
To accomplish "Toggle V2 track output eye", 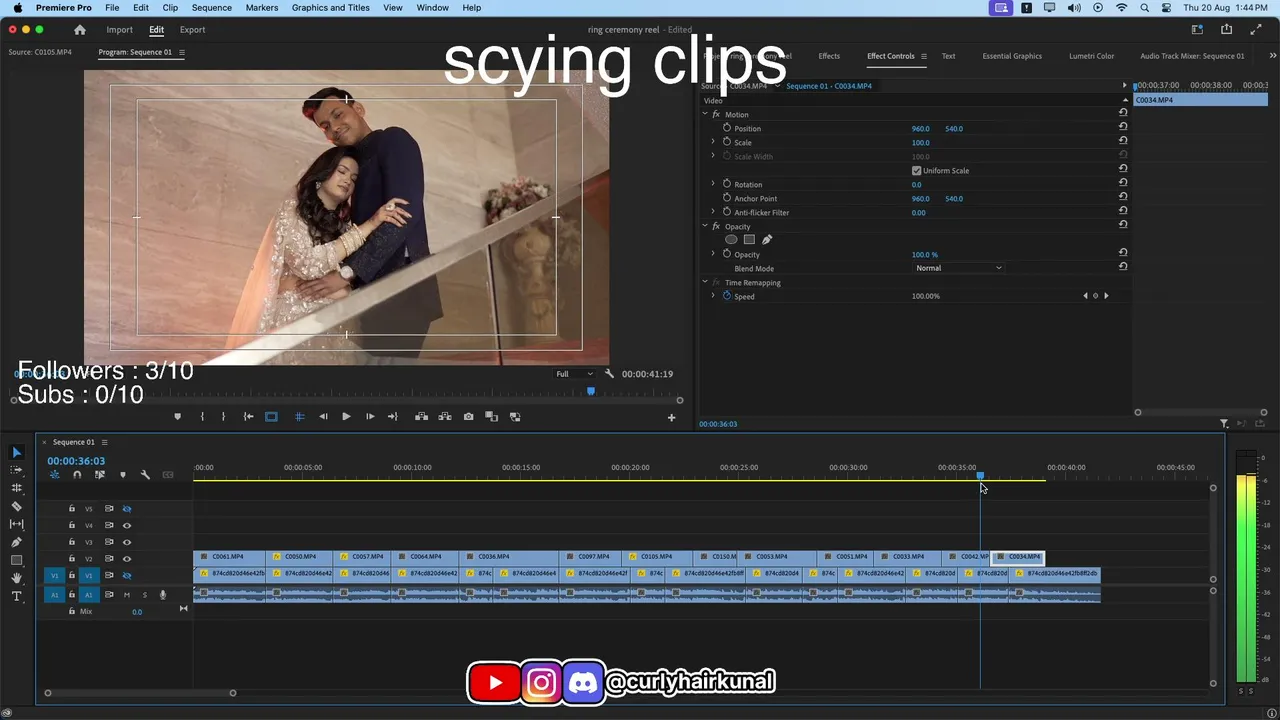I will point(127,559).
